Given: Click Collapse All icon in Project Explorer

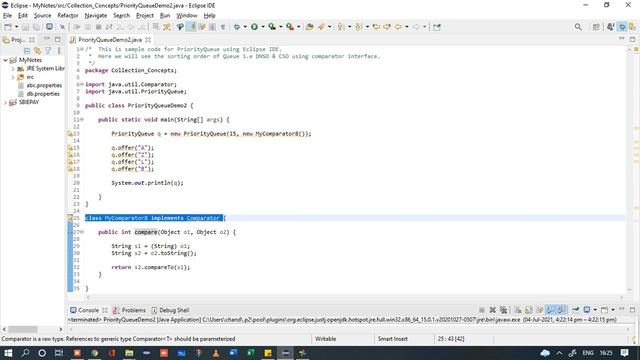Looking at the screenshot, I should pos(27,51).
